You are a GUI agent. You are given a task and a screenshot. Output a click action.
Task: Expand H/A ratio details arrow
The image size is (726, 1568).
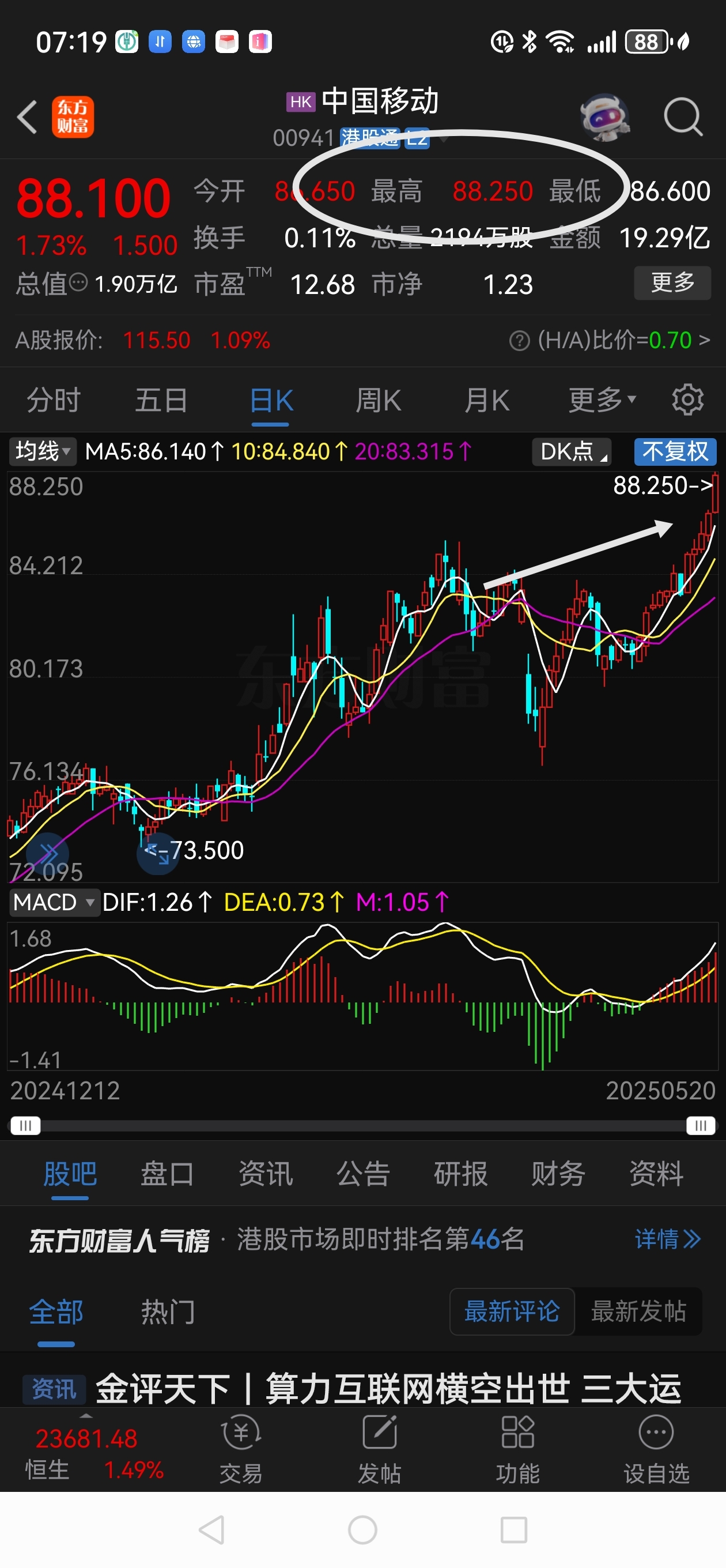tap(704, 340)
